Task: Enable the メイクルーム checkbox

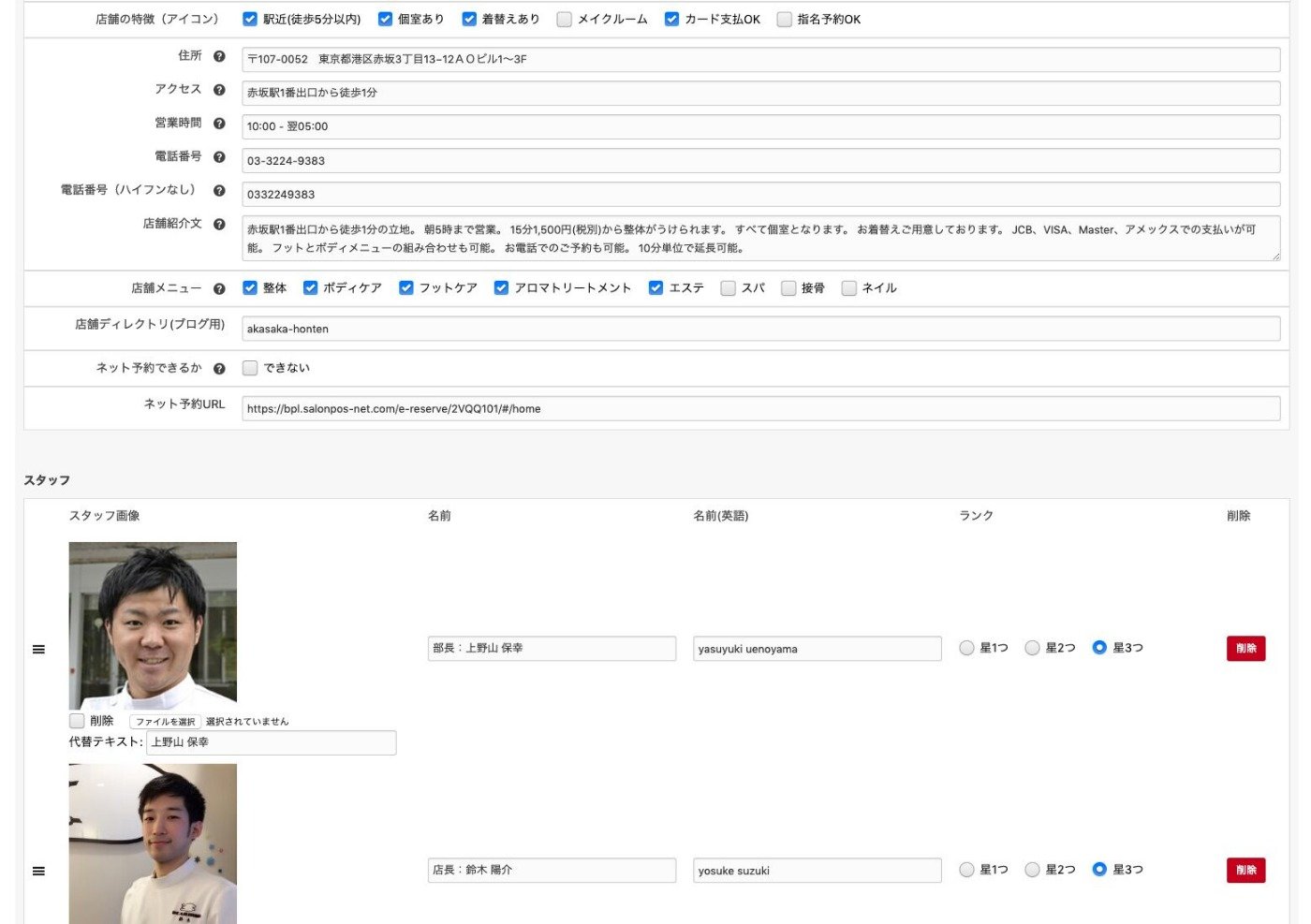Action: click(x=564, y=20)
